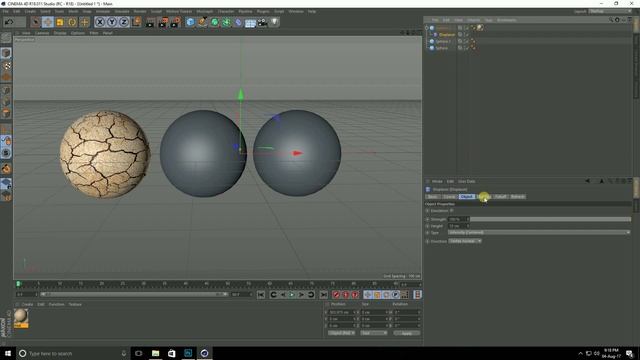The width and height of the screenshot is (640, 360).
Task: Toggle the X axis lock
Action: point(100,22)
